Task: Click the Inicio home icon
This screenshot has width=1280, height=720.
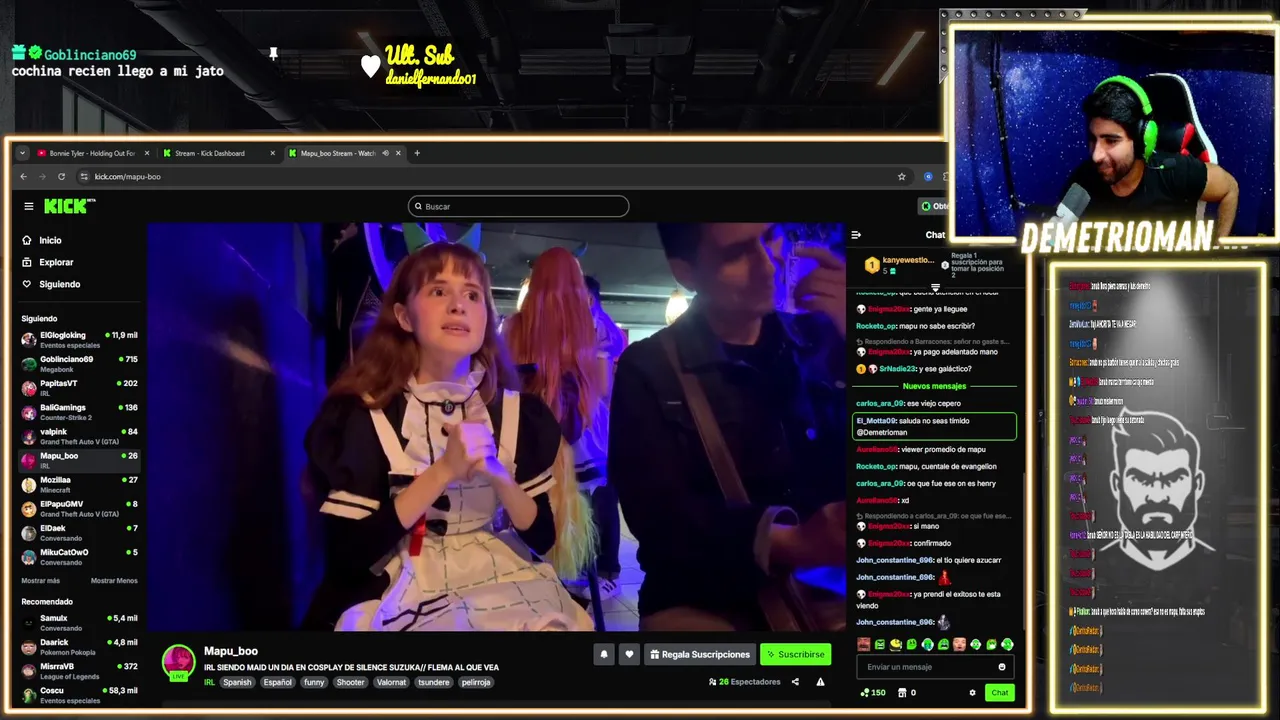Action: coord(27,240)
